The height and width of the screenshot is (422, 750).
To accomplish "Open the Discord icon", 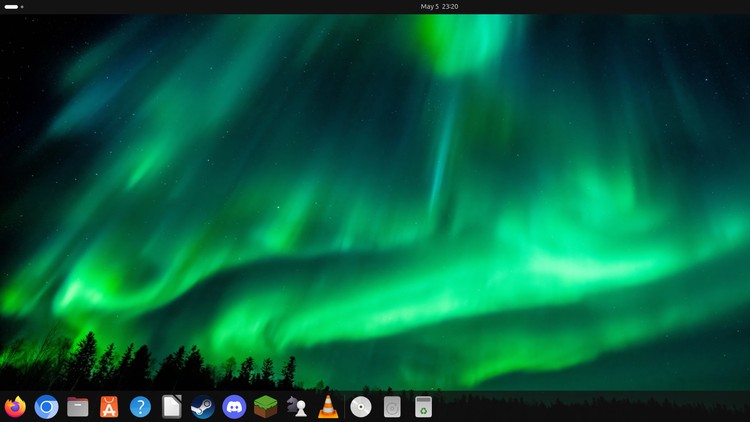I will tap(234, 407).
